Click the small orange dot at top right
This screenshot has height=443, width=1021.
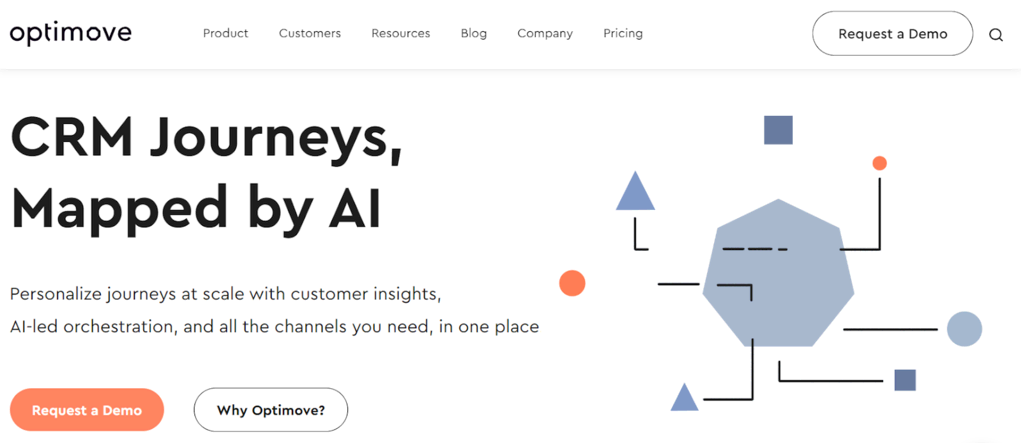pyautogui.click(x=879, y=163)
